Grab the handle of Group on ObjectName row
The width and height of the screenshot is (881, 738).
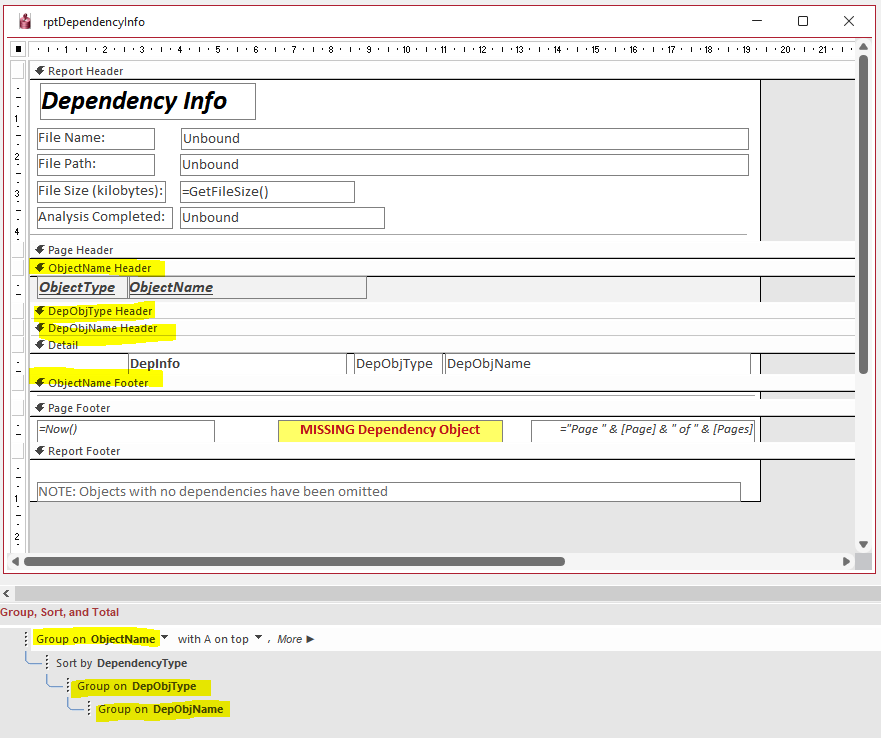click(26, 639)
